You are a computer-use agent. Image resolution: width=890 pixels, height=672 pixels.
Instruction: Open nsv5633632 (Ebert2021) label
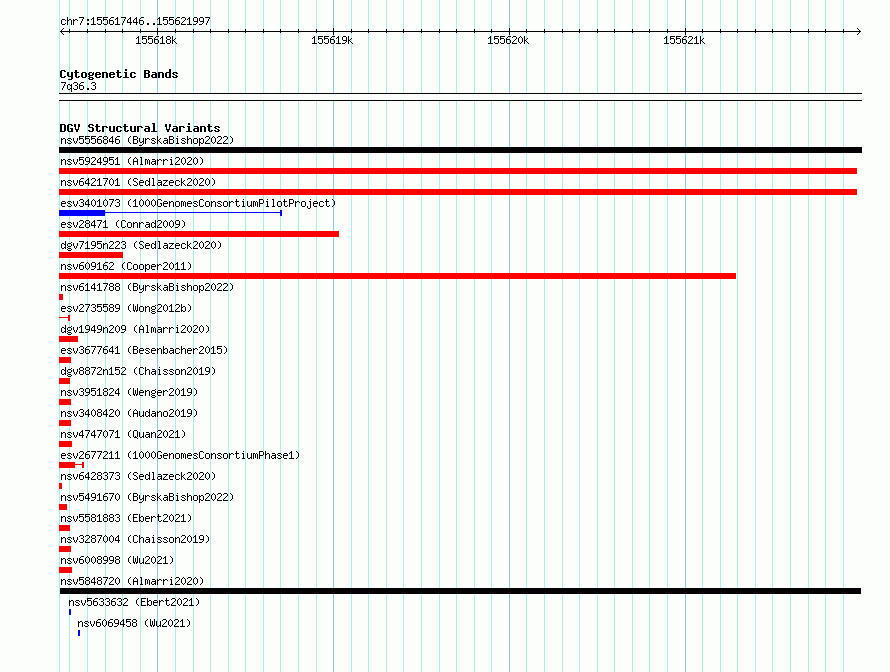134,602
